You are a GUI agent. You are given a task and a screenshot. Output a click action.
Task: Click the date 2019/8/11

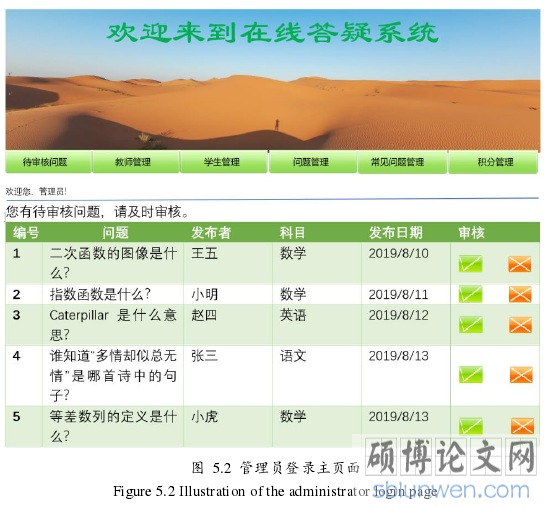(x=399, y=294)
